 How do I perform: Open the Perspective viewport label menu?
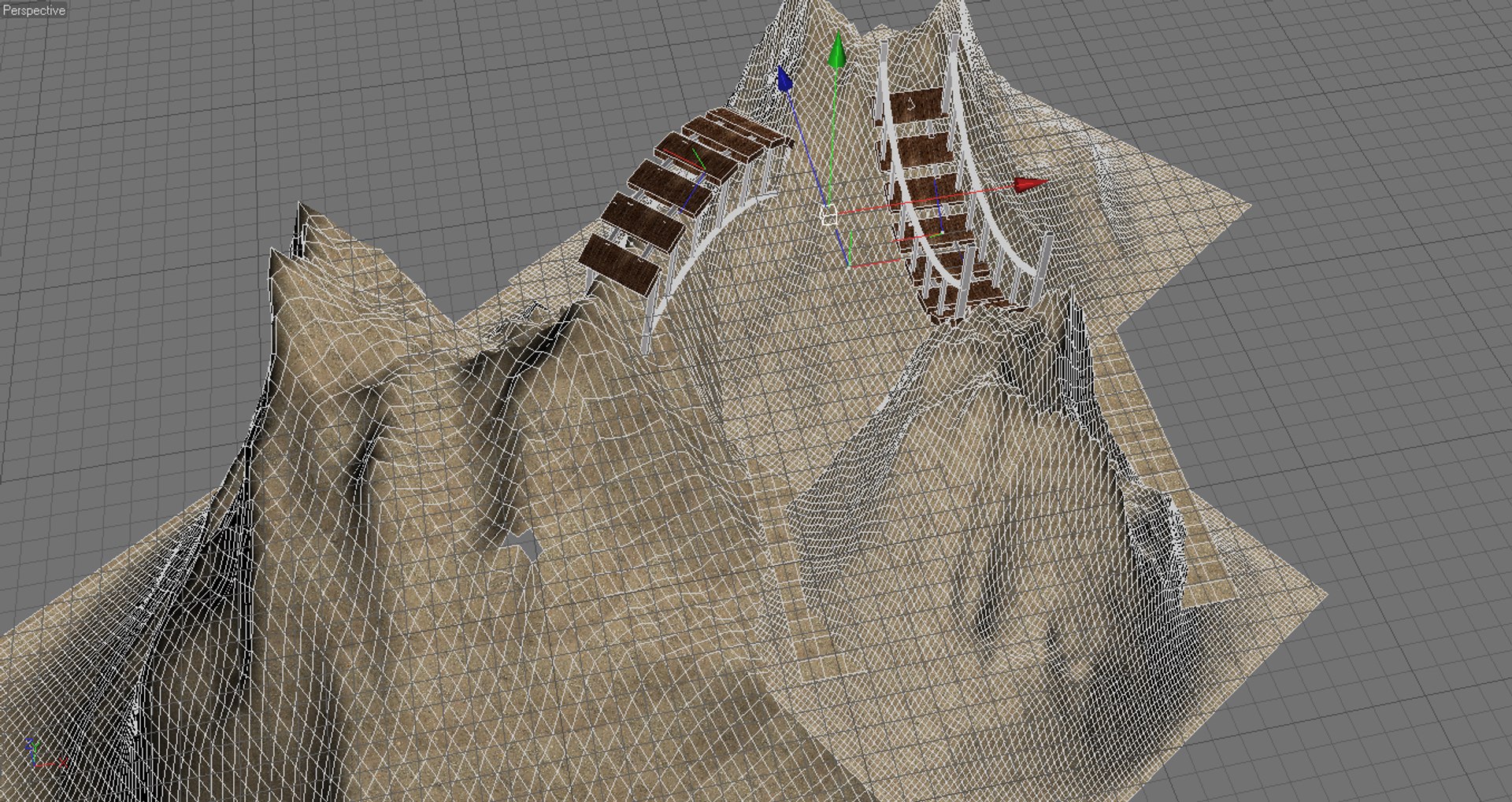(34, 10)
